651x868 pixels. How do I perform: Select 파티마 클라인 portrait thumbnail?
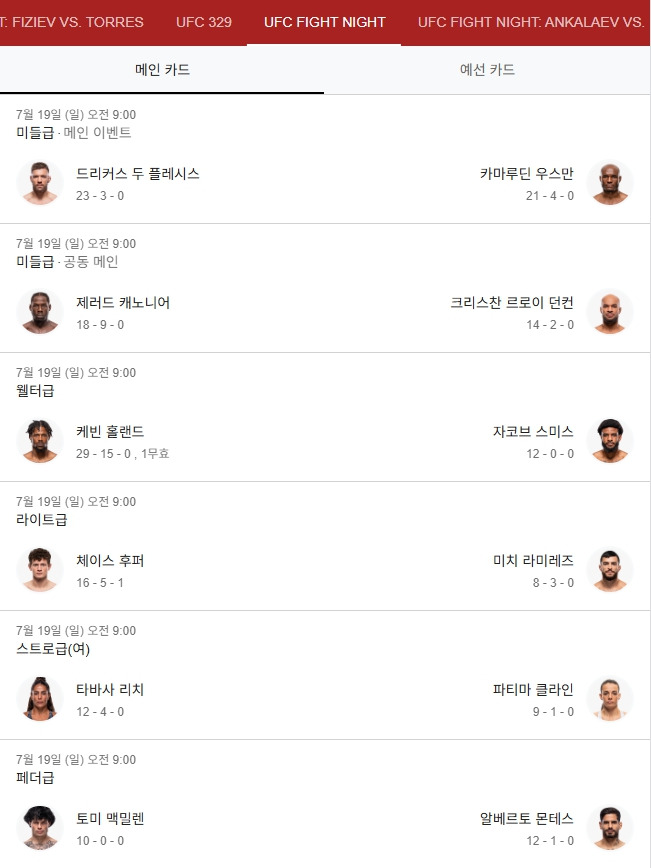(610, 699)
